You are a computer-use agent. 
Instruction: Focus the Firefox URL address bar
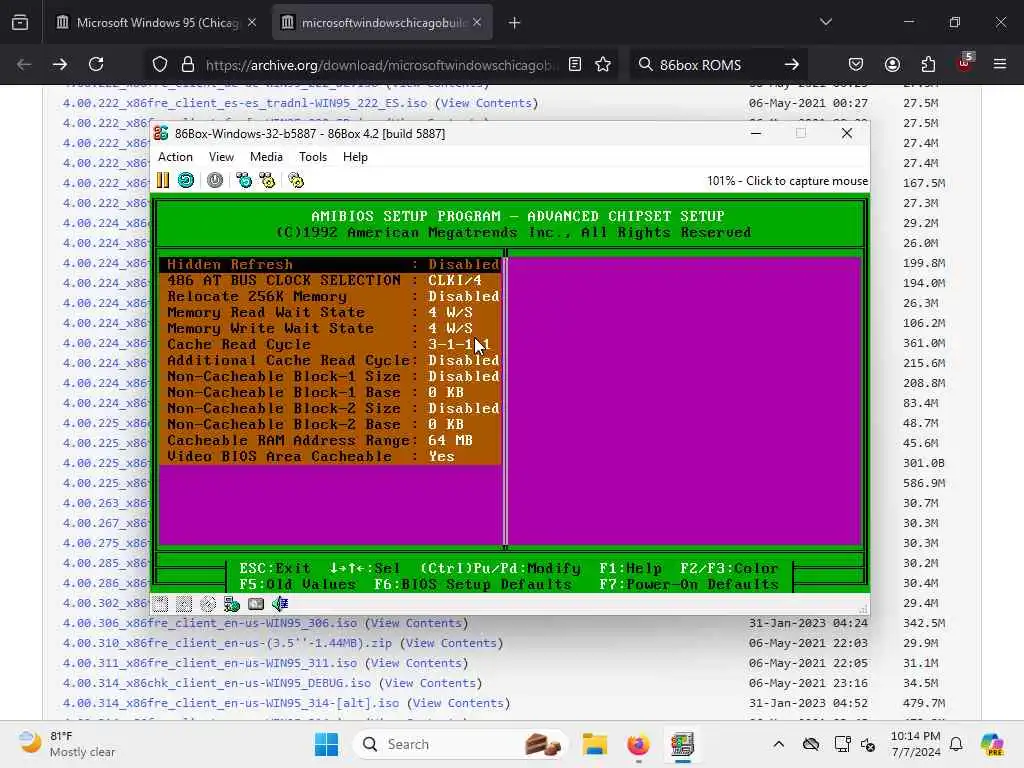pyautogui.click(x=382, y=65)
